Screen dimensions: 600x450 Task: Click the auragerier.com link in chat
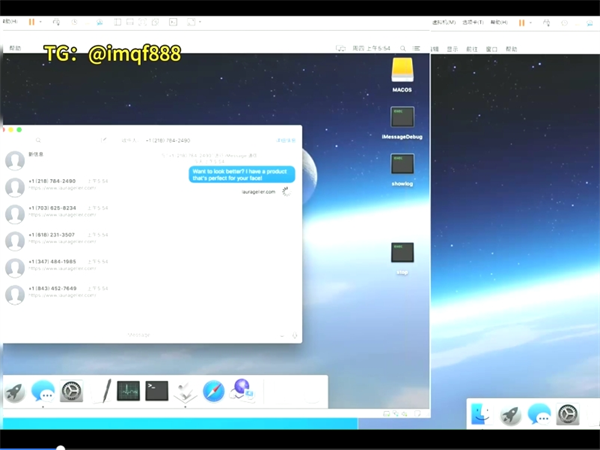click(x=258, y=191)
